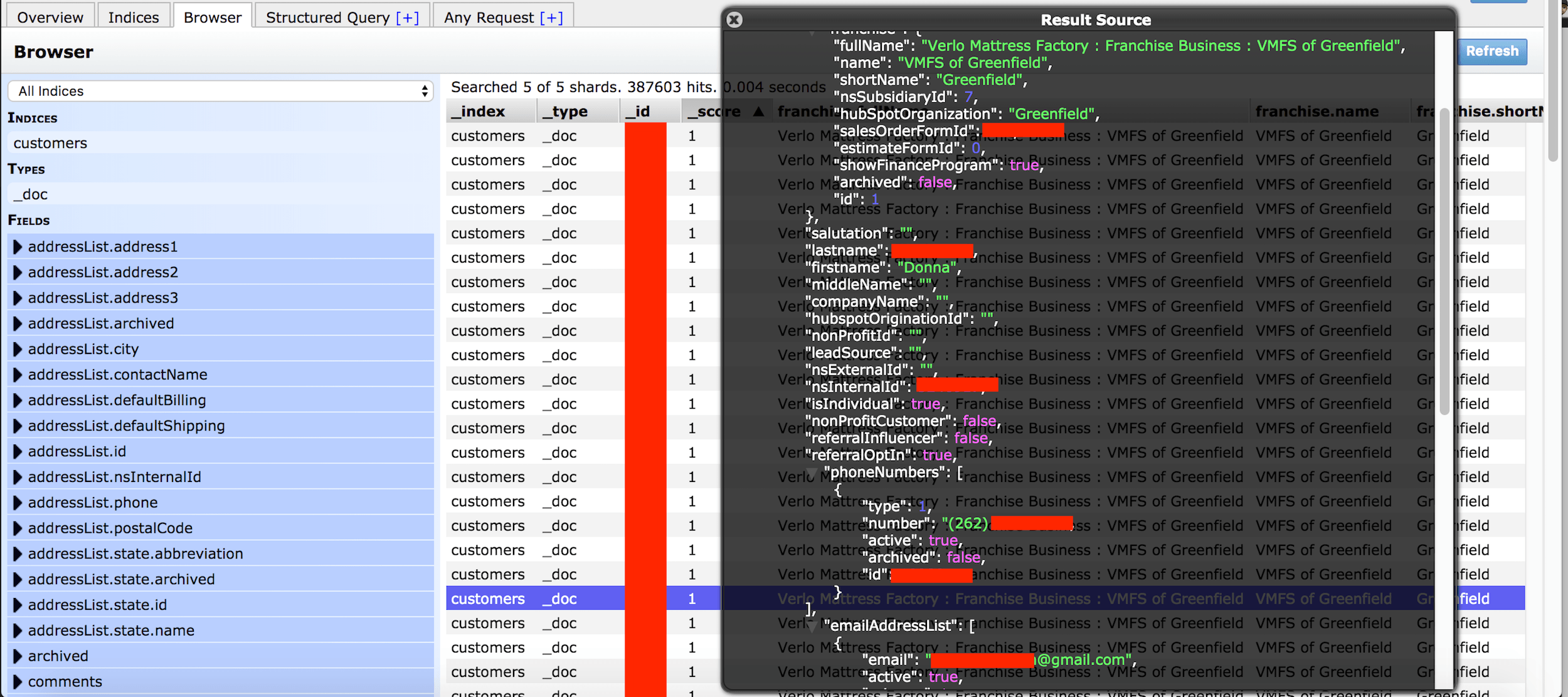
Task: Open the Indices tab
Action: tap(134, 18)
